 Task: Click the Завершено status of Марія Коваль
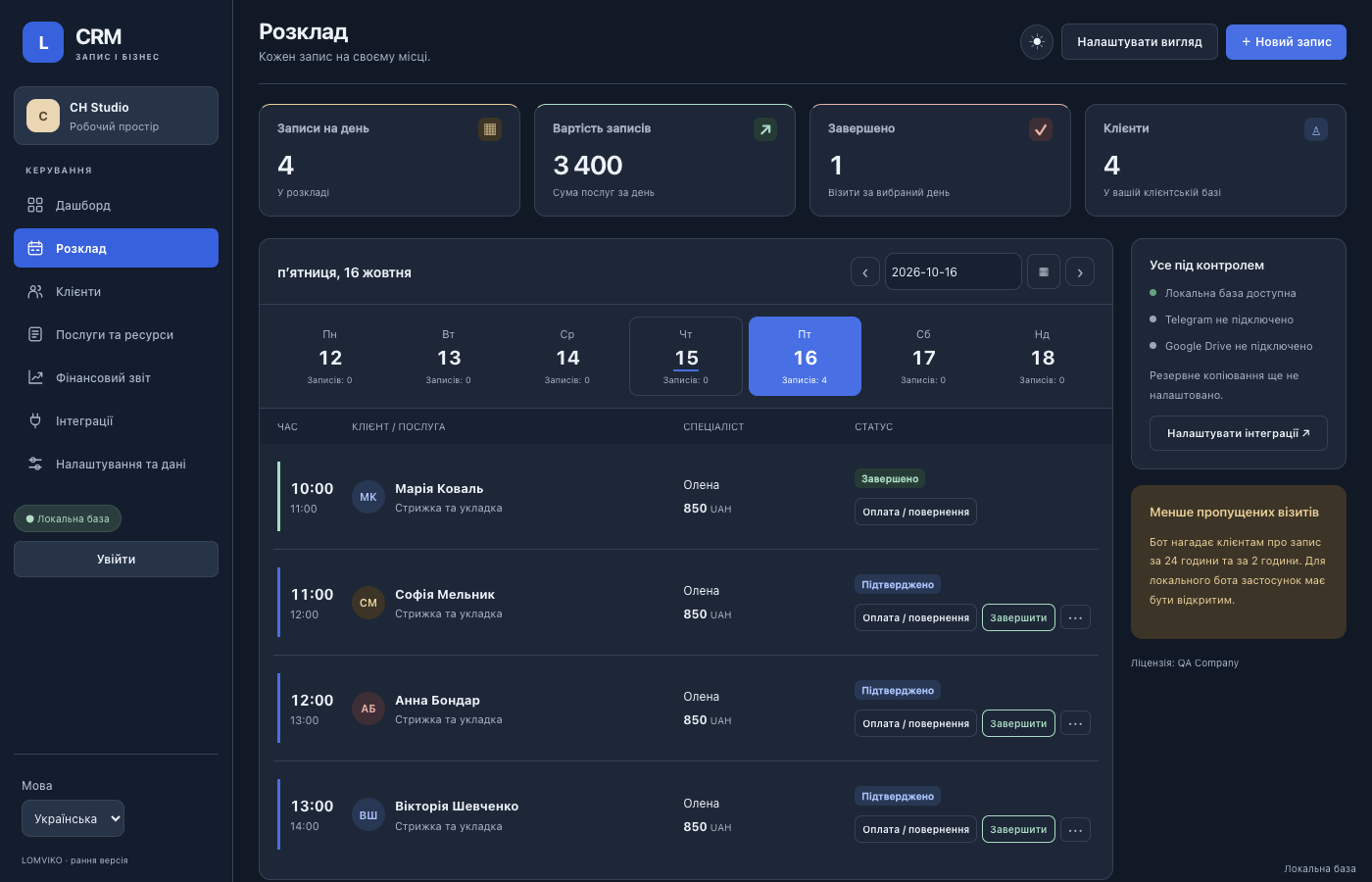pos(890,478)
